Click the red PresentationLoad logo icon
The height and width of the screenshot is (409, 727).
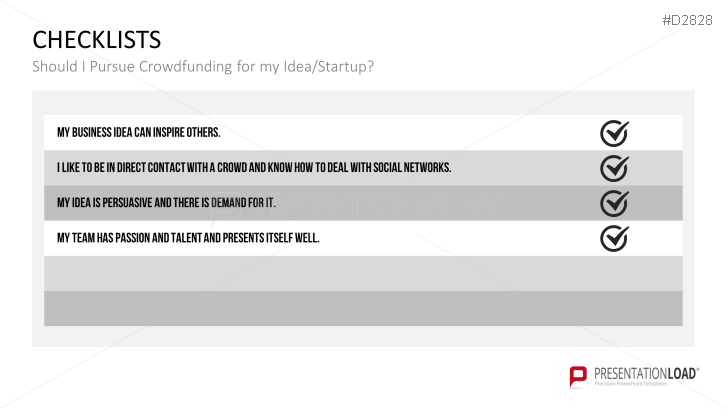tap(577, 376)
